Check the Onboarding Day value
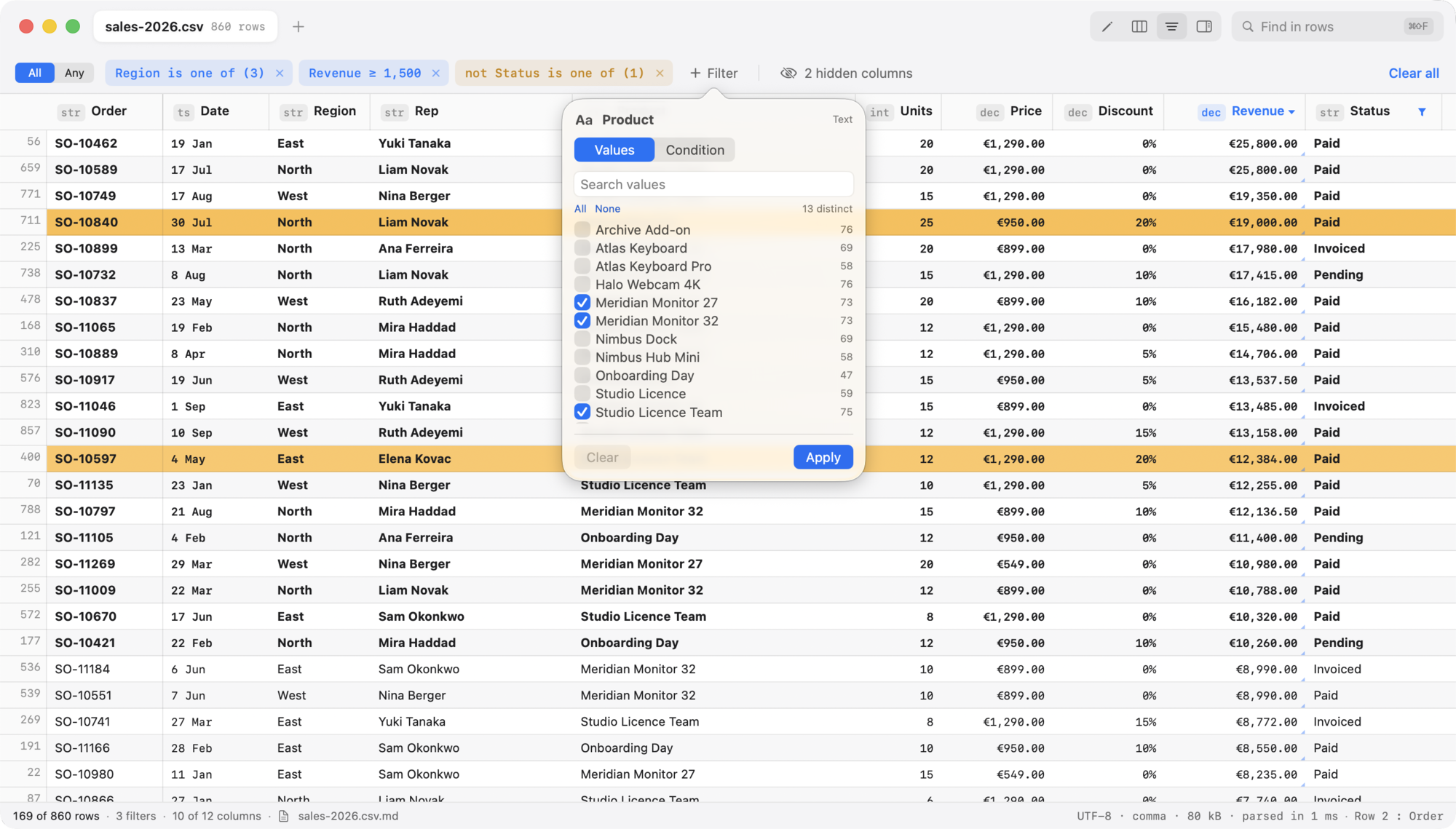 click(x=582, y=375)
